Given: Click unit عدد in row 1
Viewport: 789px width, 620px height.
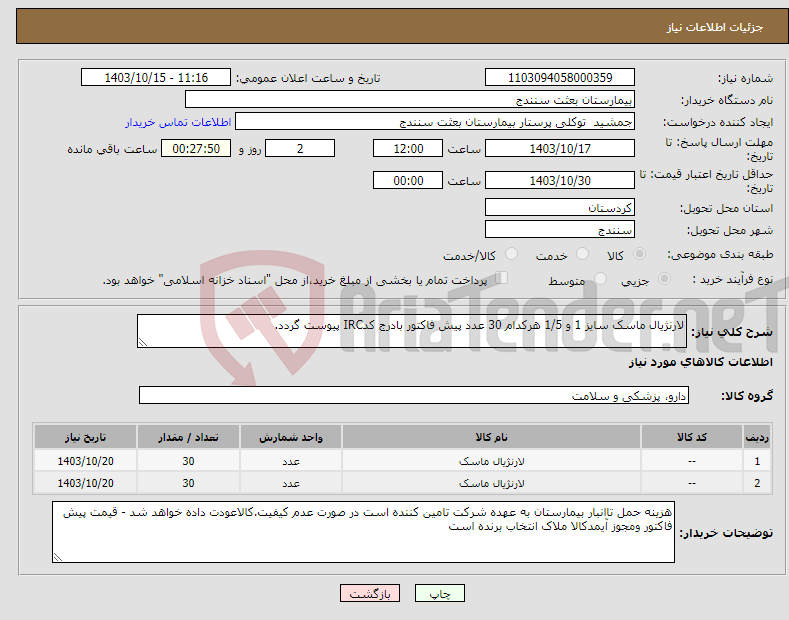Looking at the screenshot, I should pos(291,461).
